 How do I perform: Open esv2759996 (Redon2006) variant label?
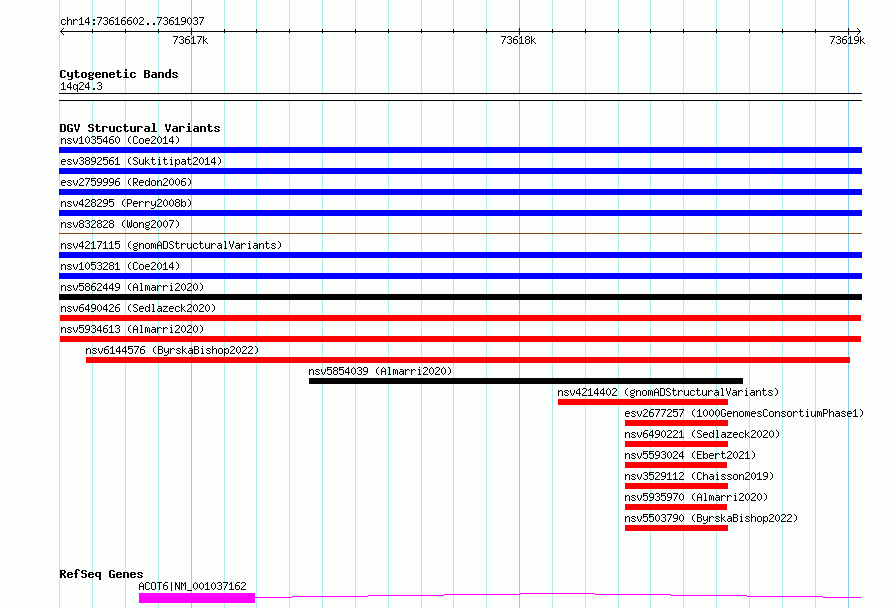126,182
